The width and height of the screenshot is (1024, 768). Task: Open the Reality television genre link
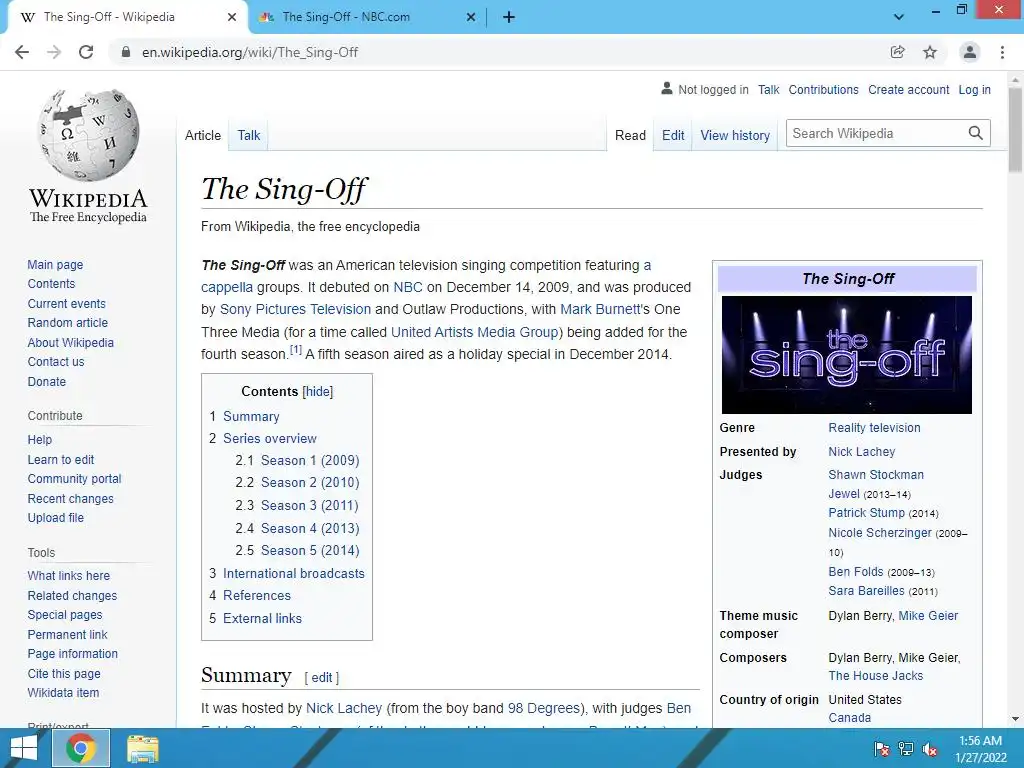[874, 428]
